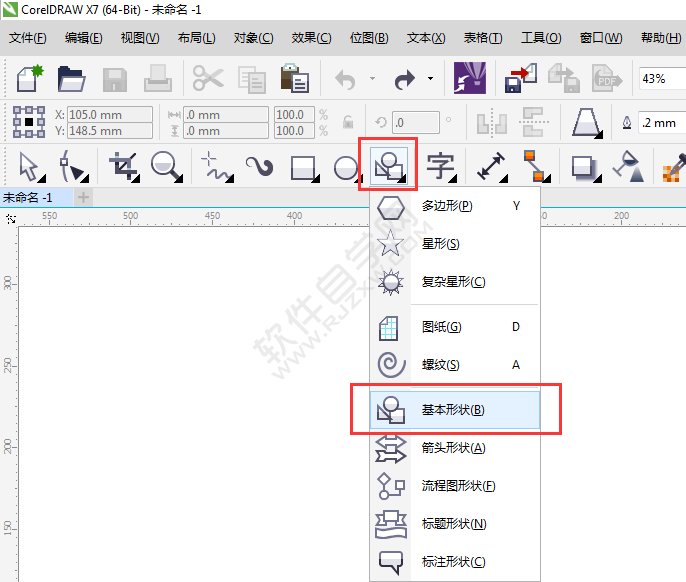Image resolution: width=686 pixels, height=582 pixels.
Task: Click the Redo arrow
Action: coord(404,80)
